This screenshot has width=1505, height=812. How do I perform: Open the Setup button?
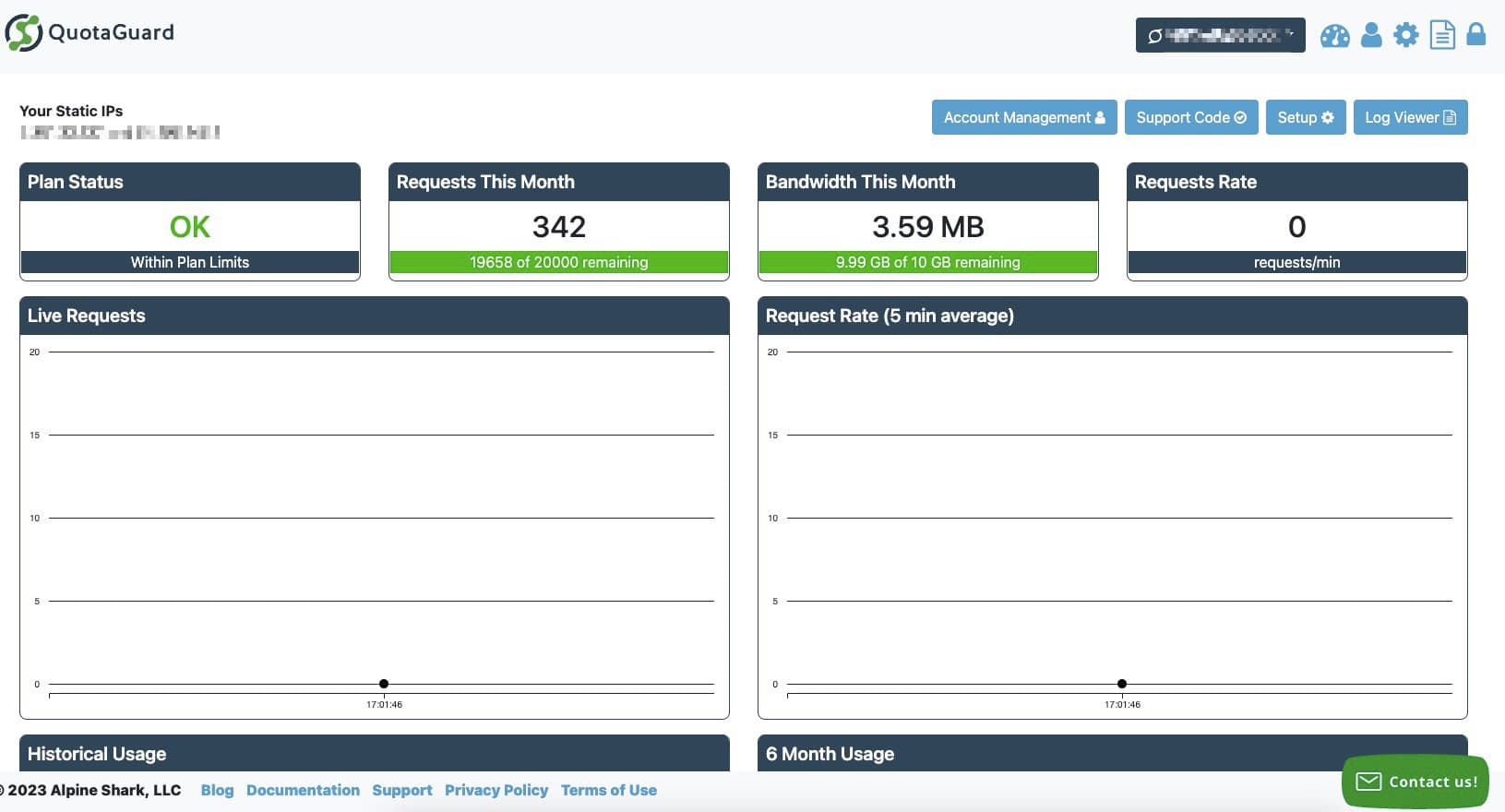click(1306, 117)
